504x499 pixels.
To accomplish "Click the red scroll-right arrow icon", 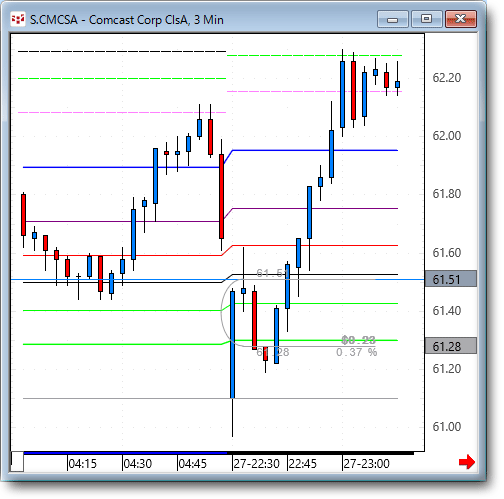I will (467, 462).
